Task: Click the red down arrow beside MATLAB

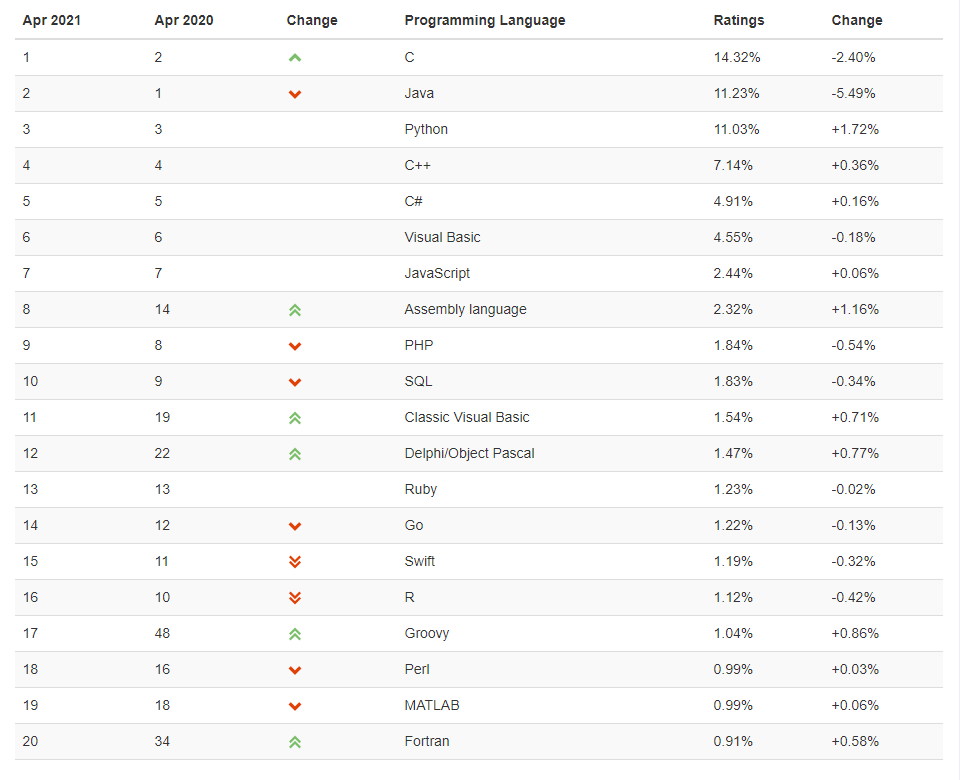Action: coord(294,707)
